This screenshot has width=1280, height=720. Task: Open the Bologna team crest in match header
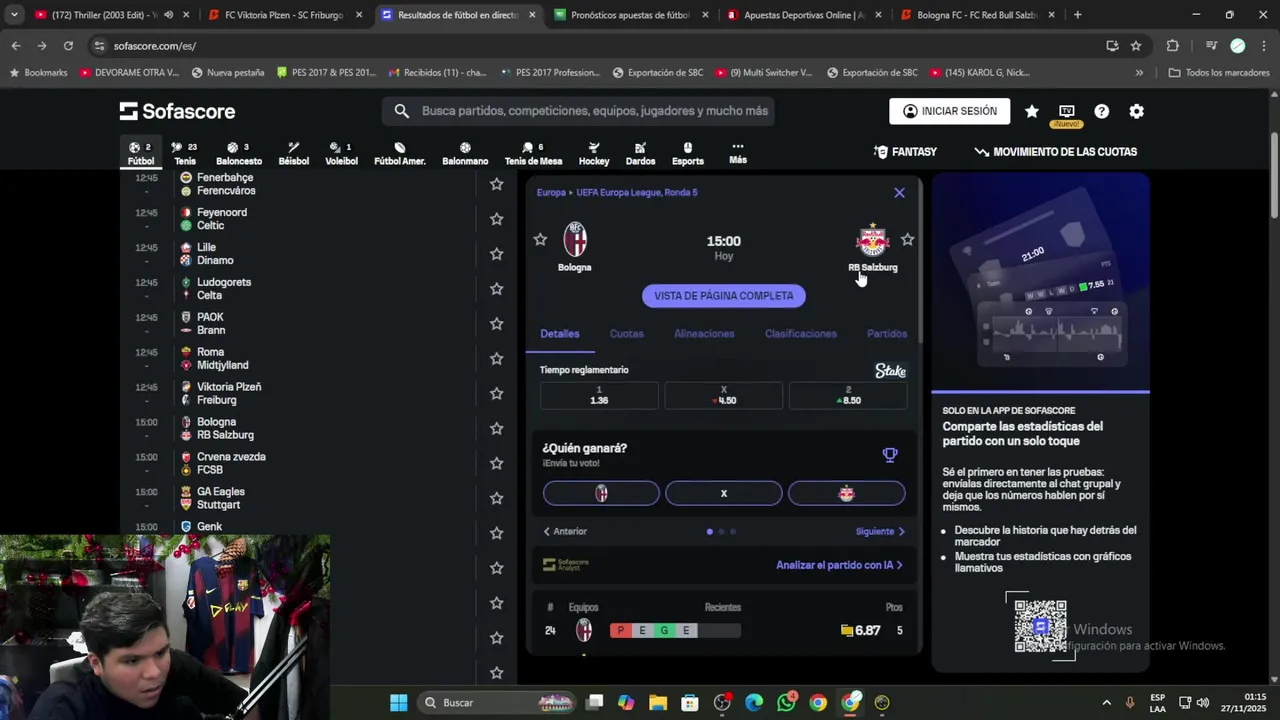[x=575, y=240]
